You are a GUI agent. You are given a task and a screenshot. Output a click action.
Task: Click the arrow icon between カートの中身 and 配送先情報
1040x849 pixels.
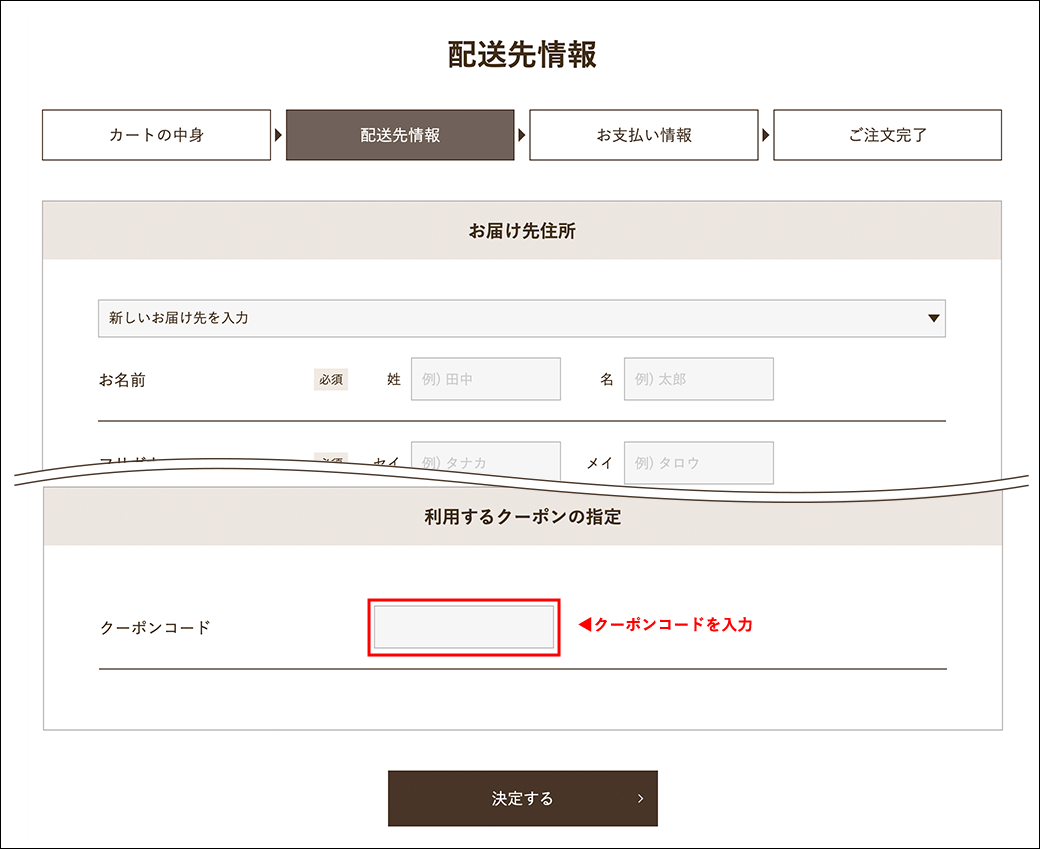(x=280, y=135)
